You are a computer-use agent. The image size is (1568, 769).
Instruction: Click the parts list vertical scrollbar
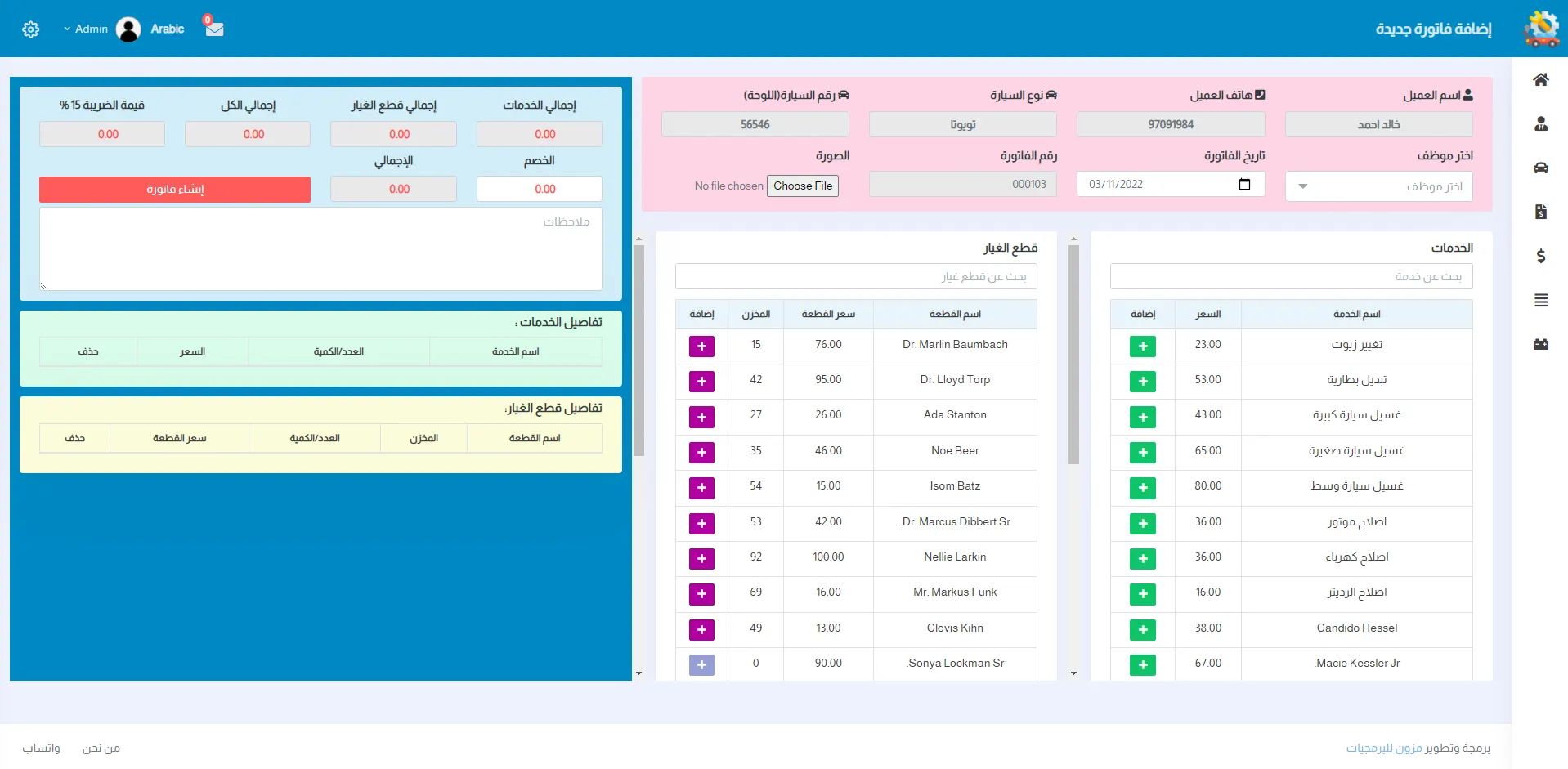click(x=638, y=351)
